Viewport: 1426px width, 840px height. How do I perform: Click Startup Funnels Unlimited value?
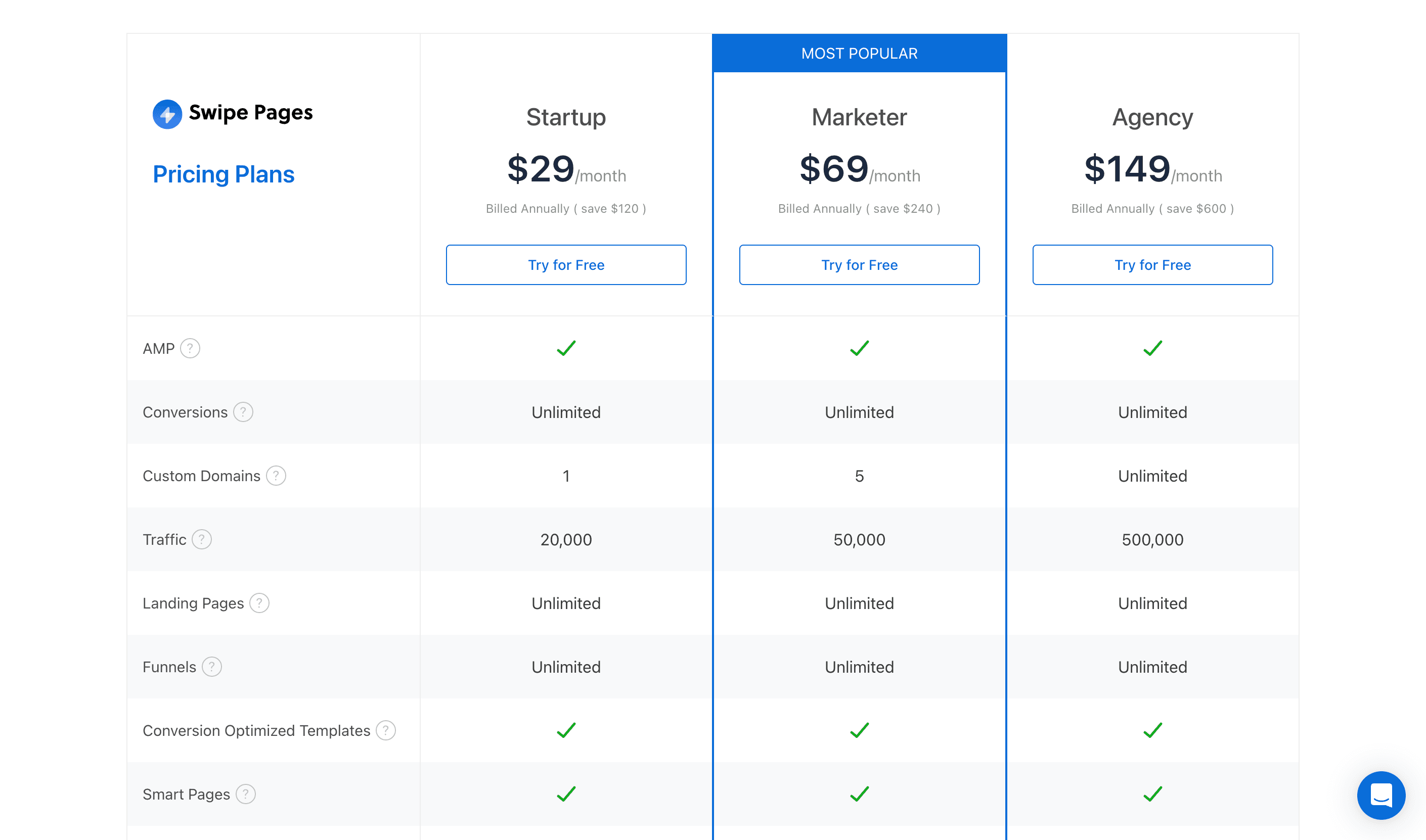tap(566, 667)
